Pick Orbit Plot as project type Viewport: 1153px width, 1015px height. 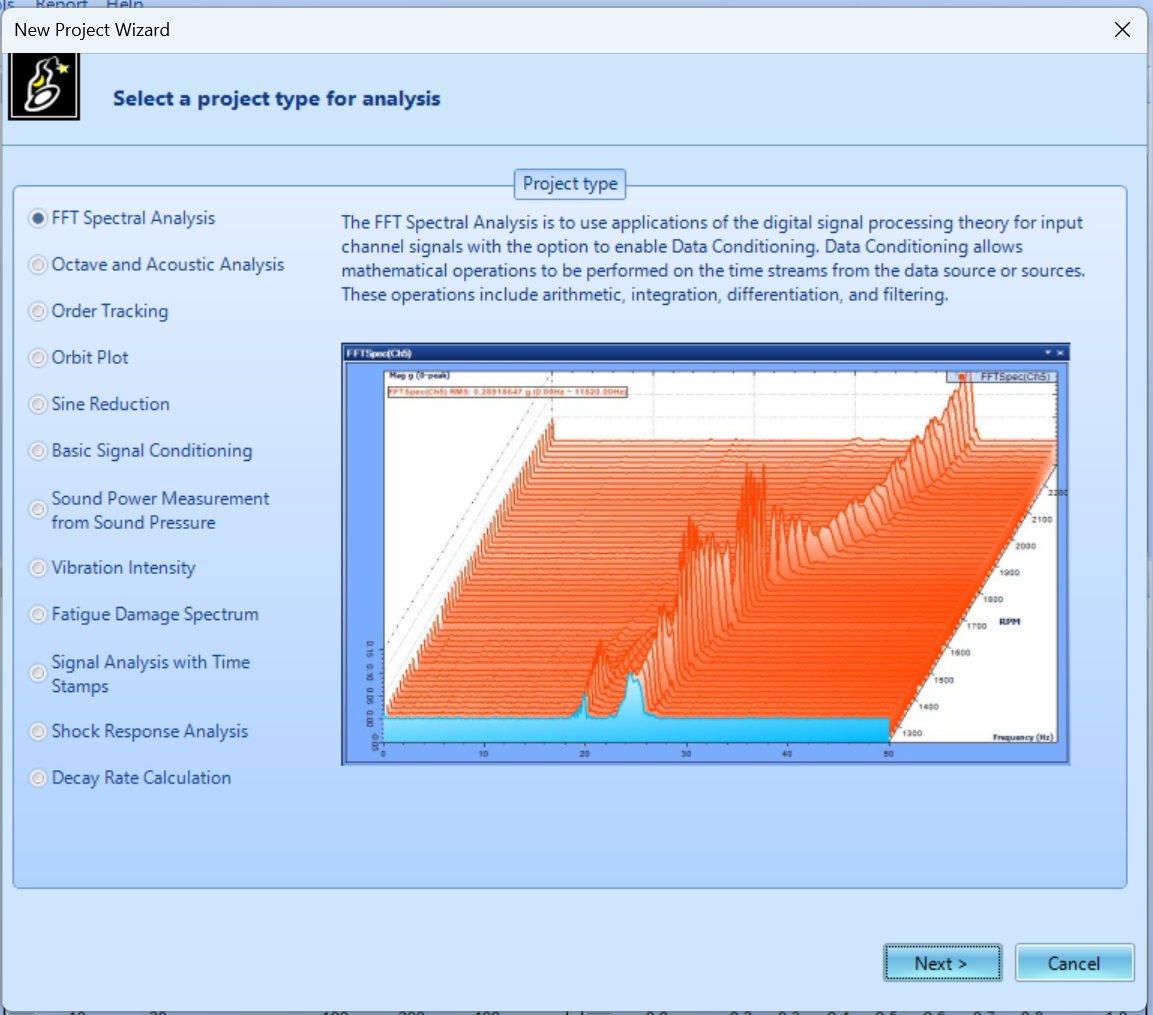(39, 358)
